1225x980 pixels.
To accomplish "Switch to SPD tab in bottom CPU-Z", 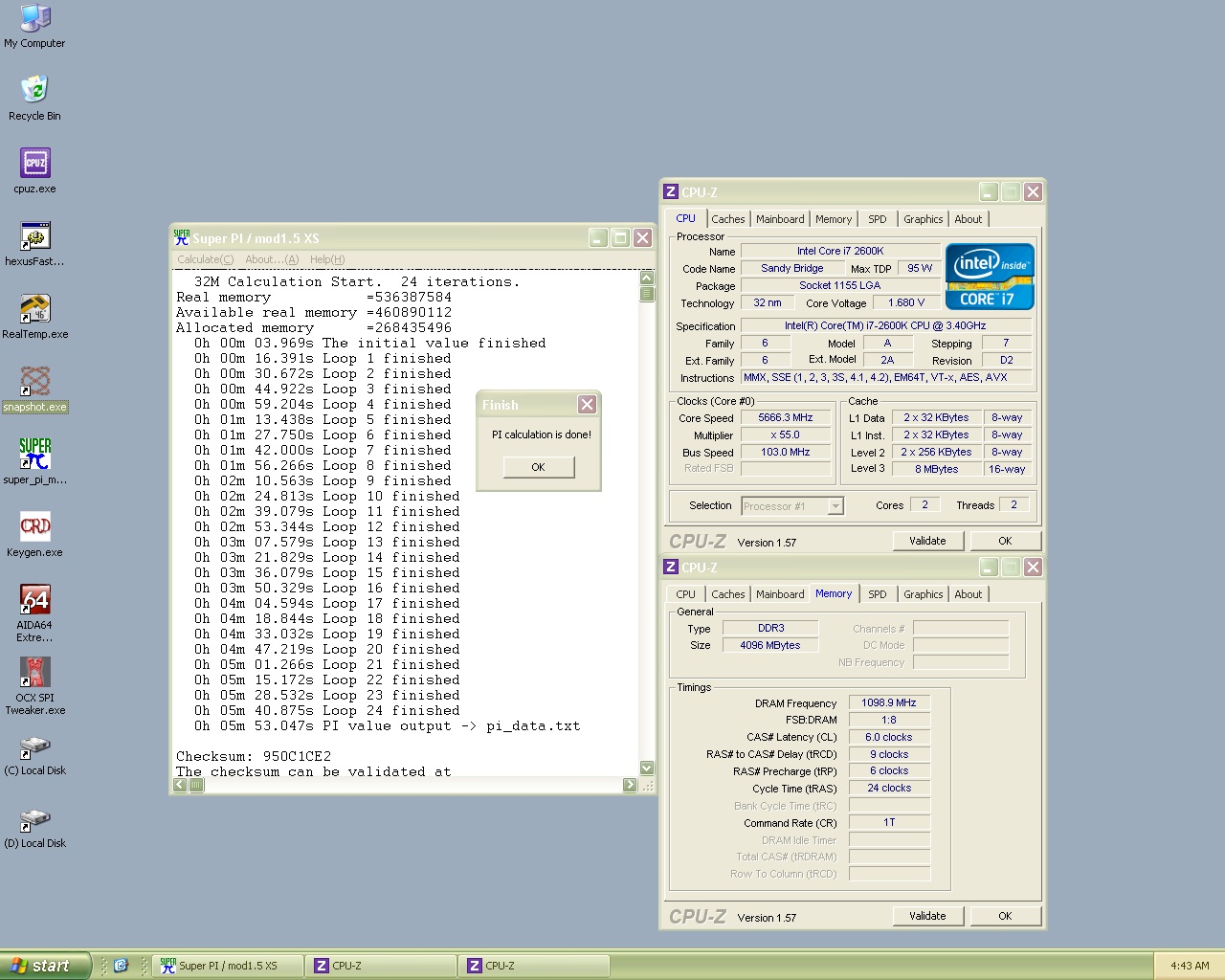I will pyautogui.click(x=877, y=594).
